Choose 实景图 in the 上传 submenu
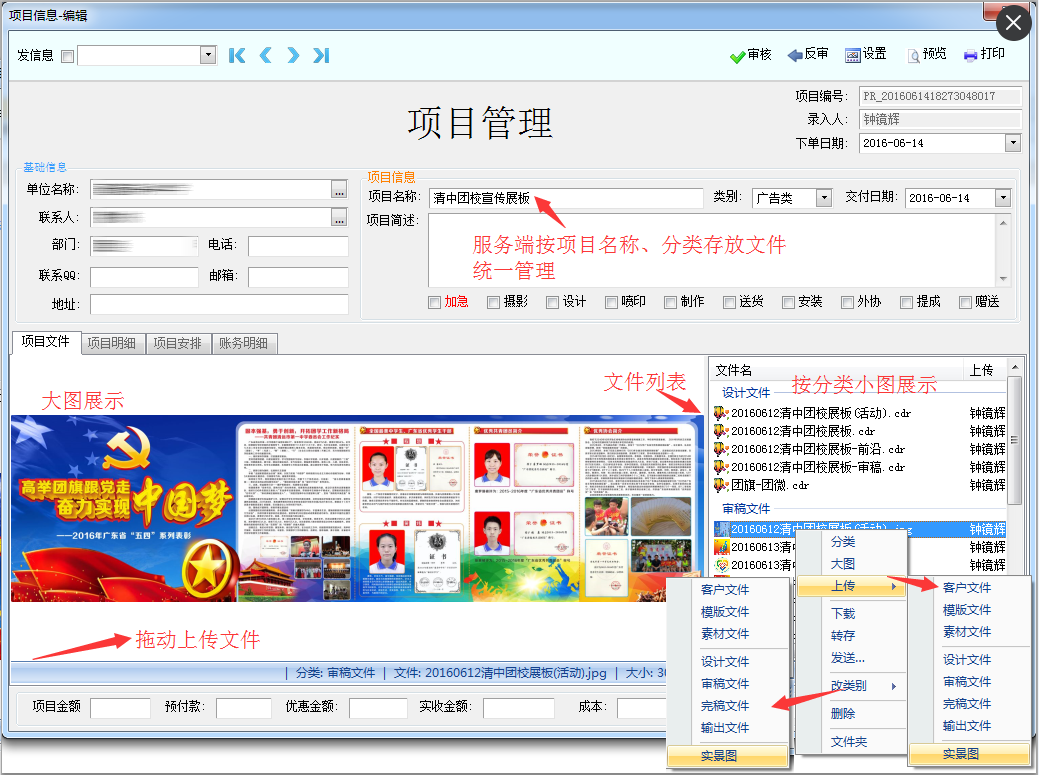The image size is (1039, 775). pyautogui.click(x=969, y=754)
